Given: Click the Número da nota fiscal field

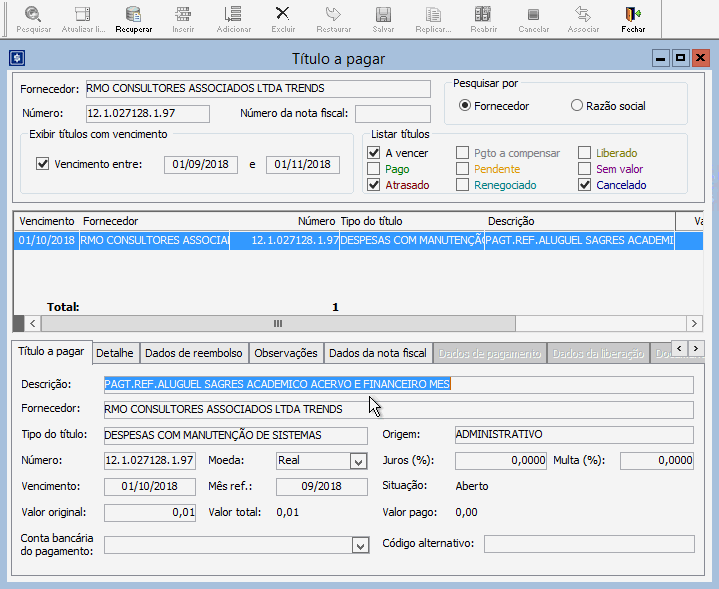Looking at the screenshot, I should (x=392, y=113).
